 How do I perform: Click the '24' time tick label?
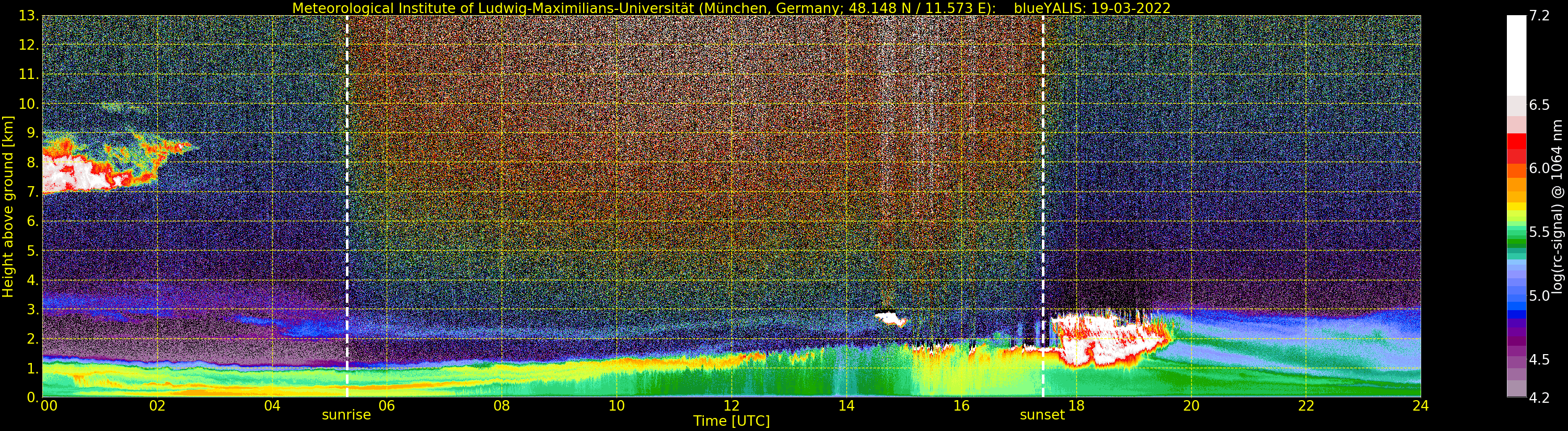(1421, 406)
